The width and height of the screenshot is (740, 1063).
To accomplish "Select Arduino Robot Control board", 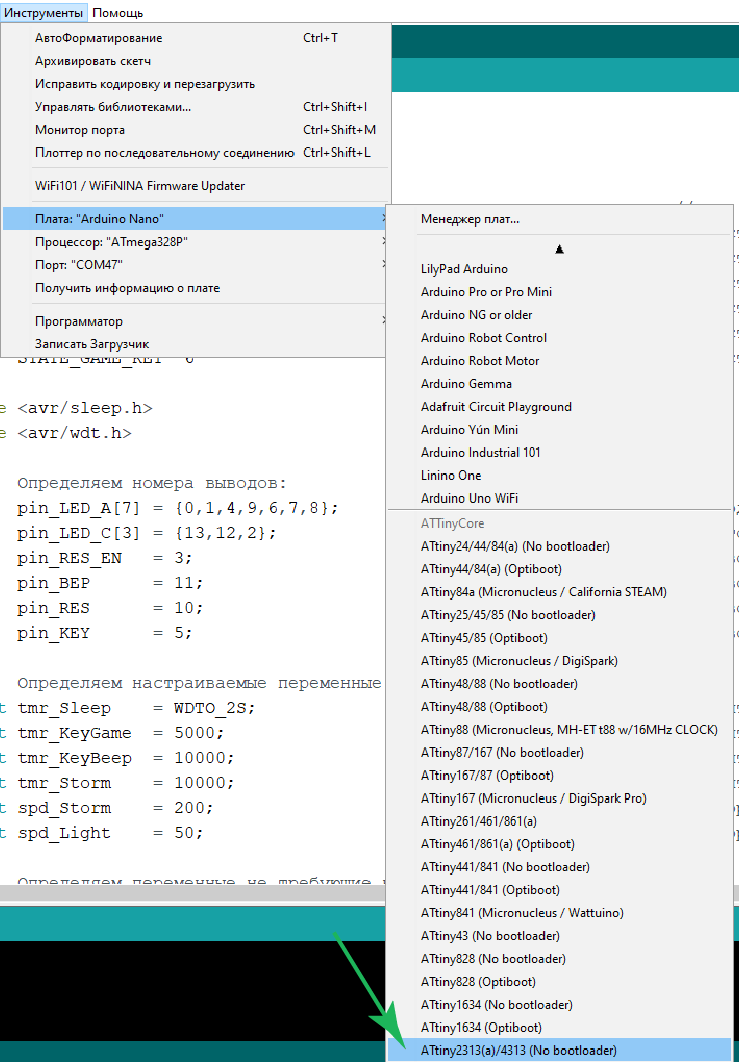I will [560, 338].
